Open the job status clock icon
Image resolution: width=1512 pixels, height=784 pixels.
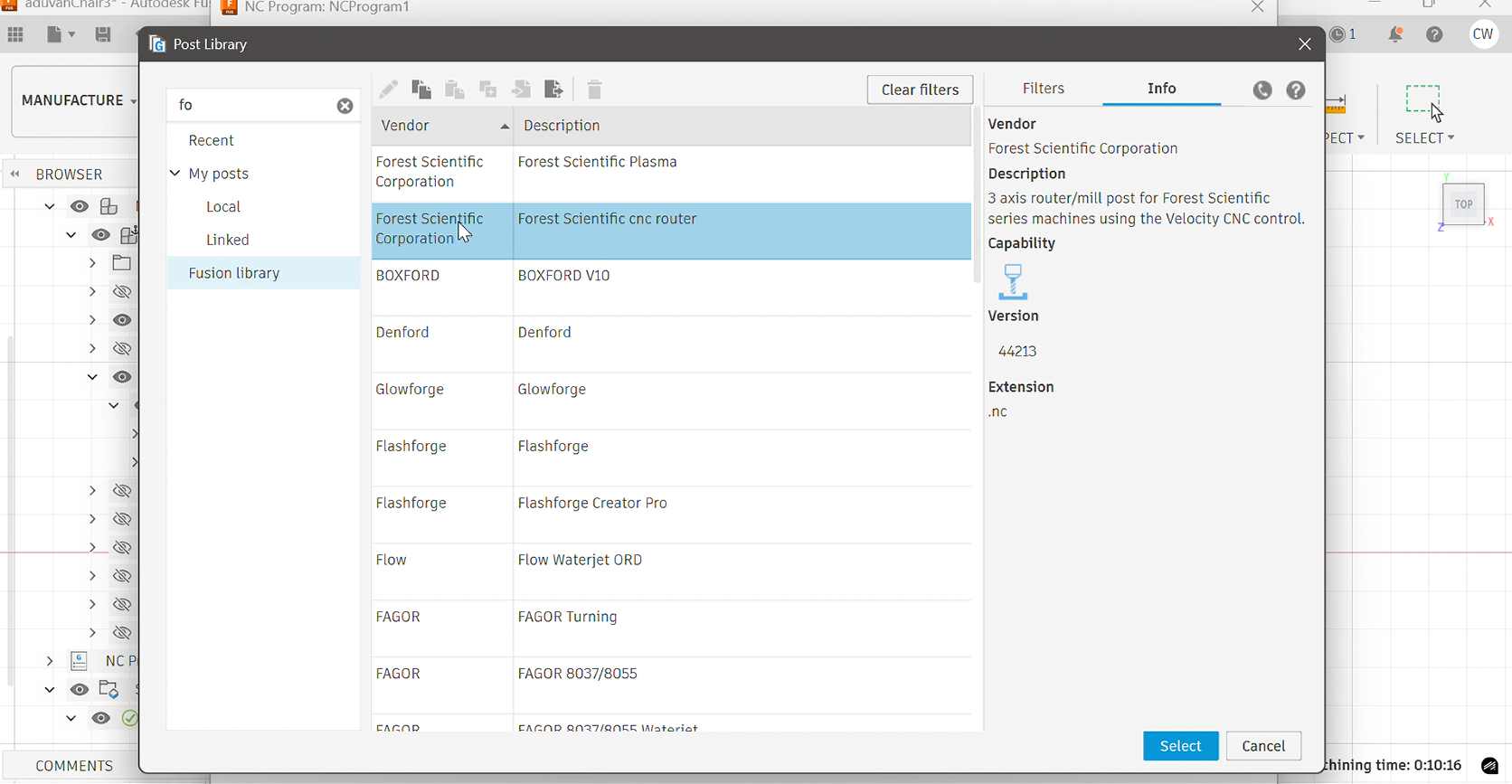[x=1337, y=34]
